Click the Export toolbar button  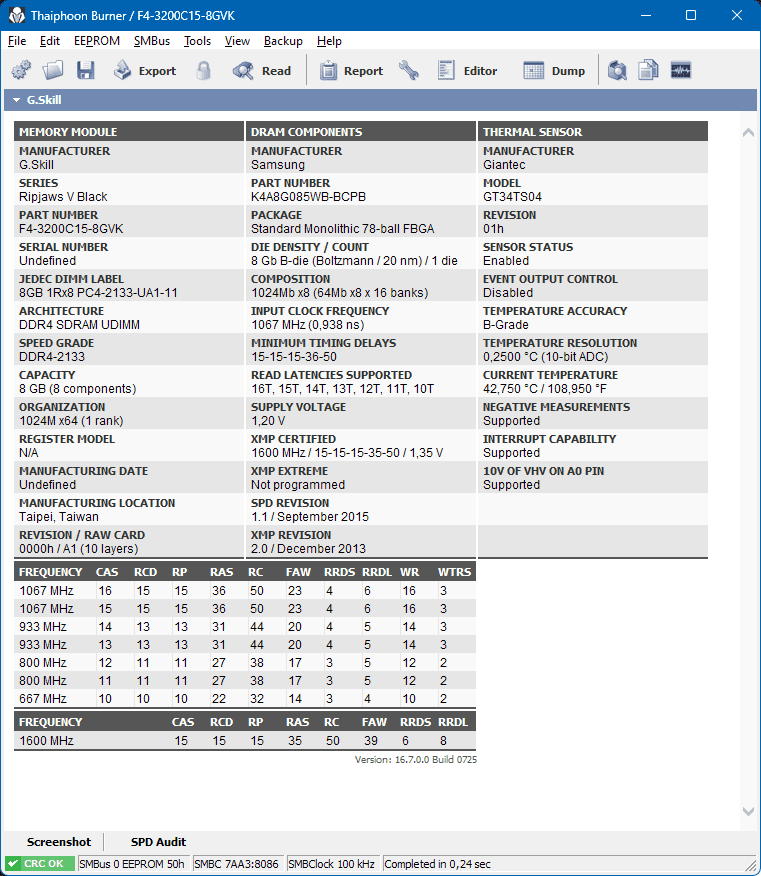click(145, 71)
